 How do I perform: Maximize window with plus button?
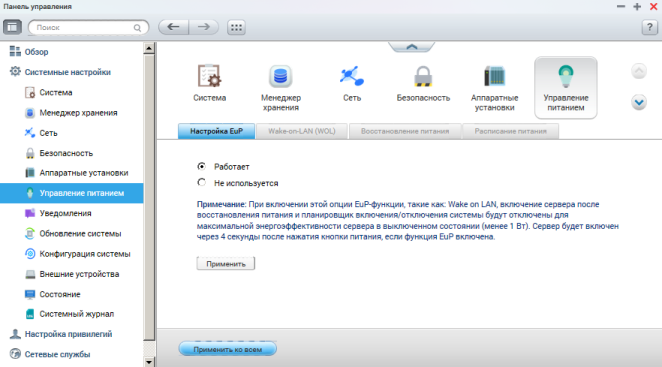[637, 6]
